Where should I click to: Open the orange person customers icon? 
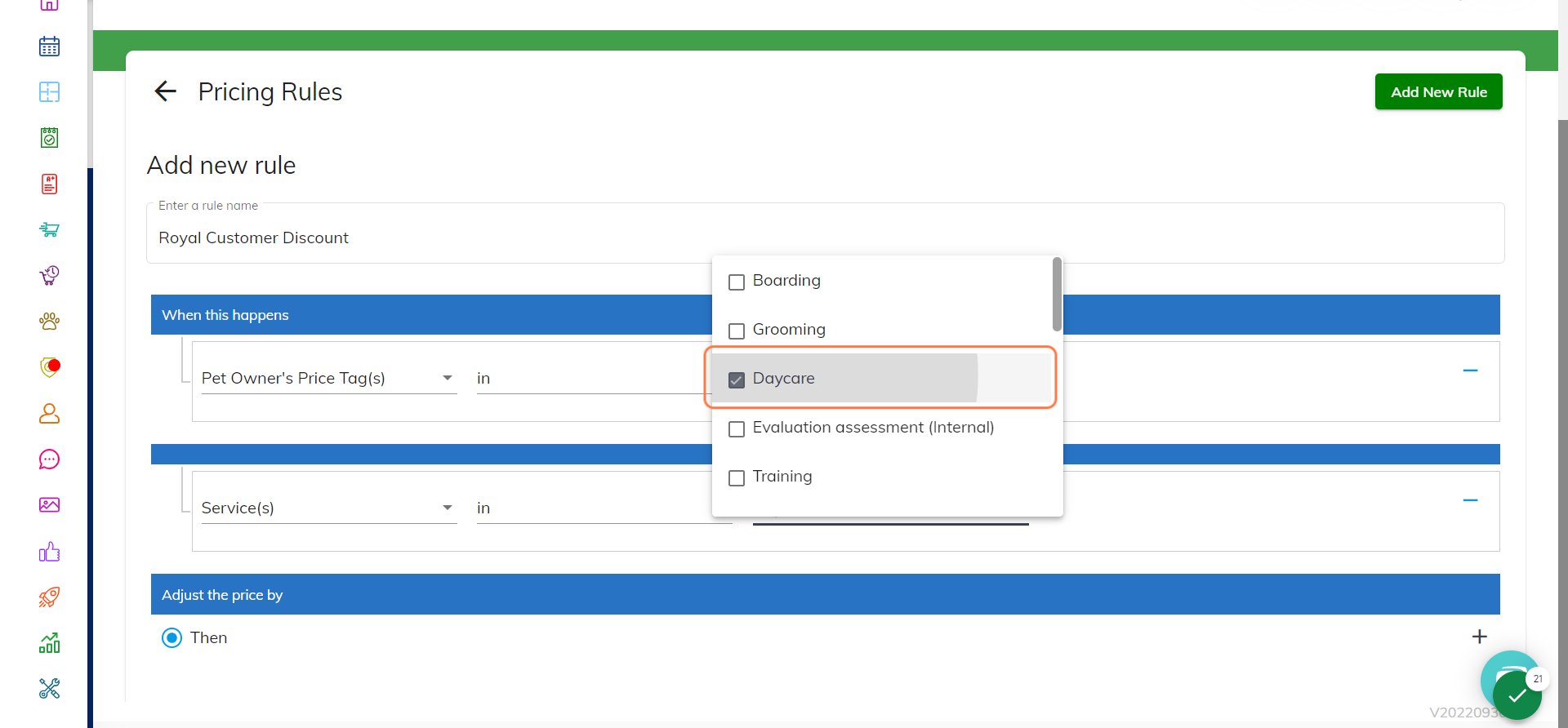pyautogui.click(x=49, y=414)
